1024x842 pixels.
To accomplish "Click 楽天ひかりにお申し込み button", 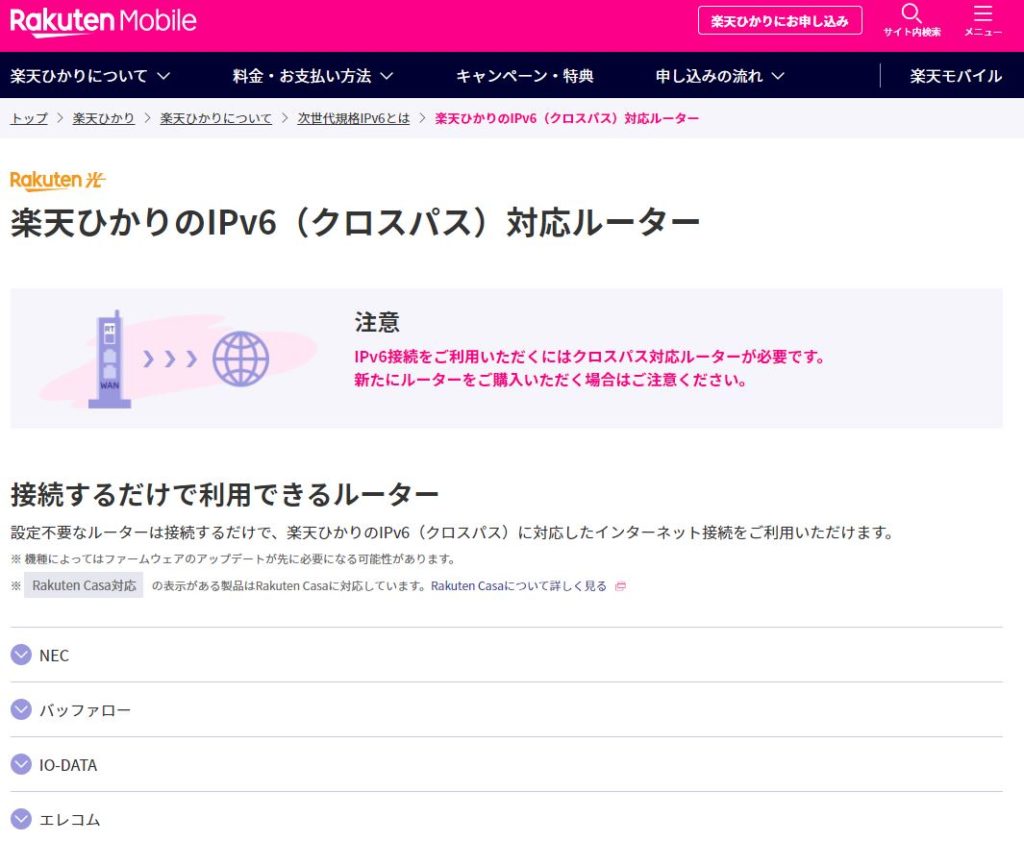I will pos(780,21).
